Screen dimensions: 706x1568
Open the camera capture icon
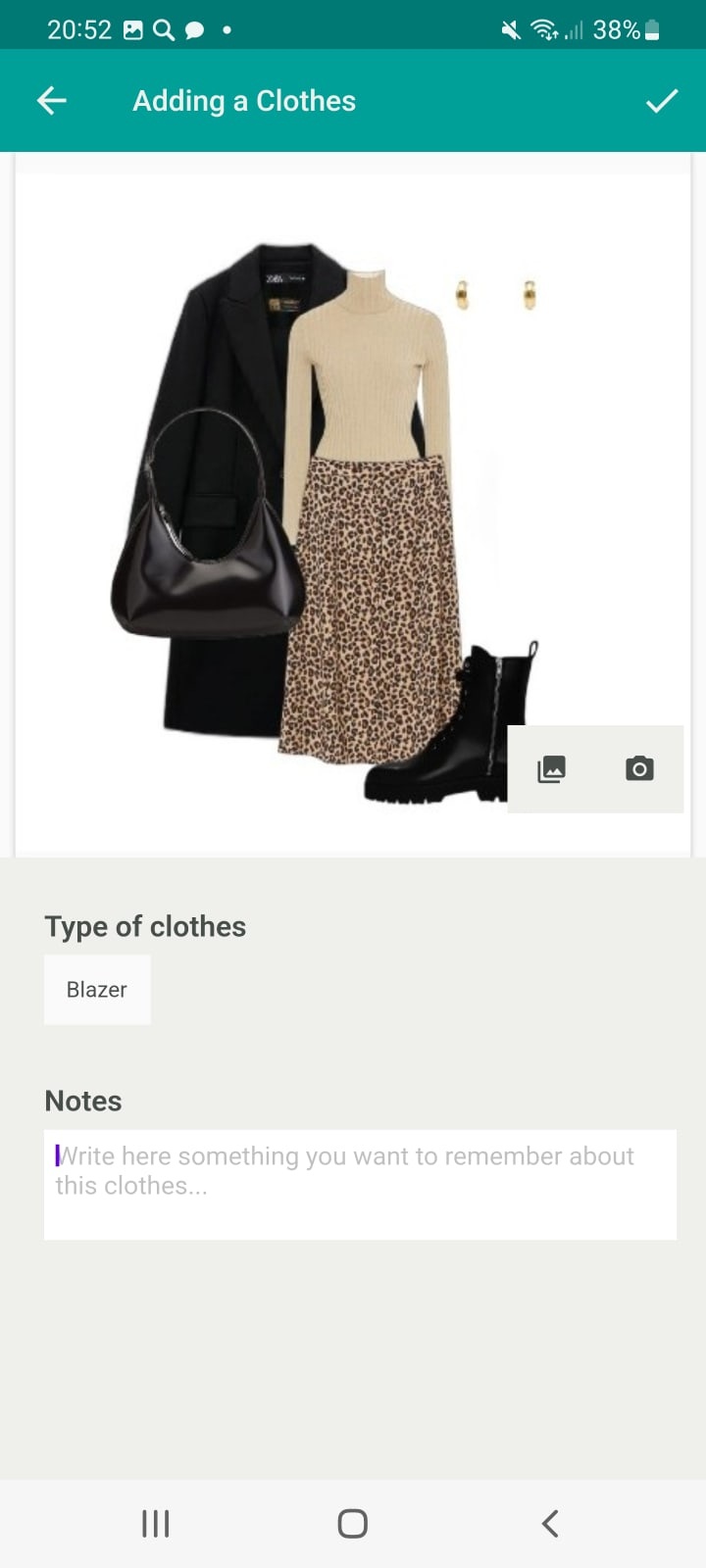pos(639,769)
